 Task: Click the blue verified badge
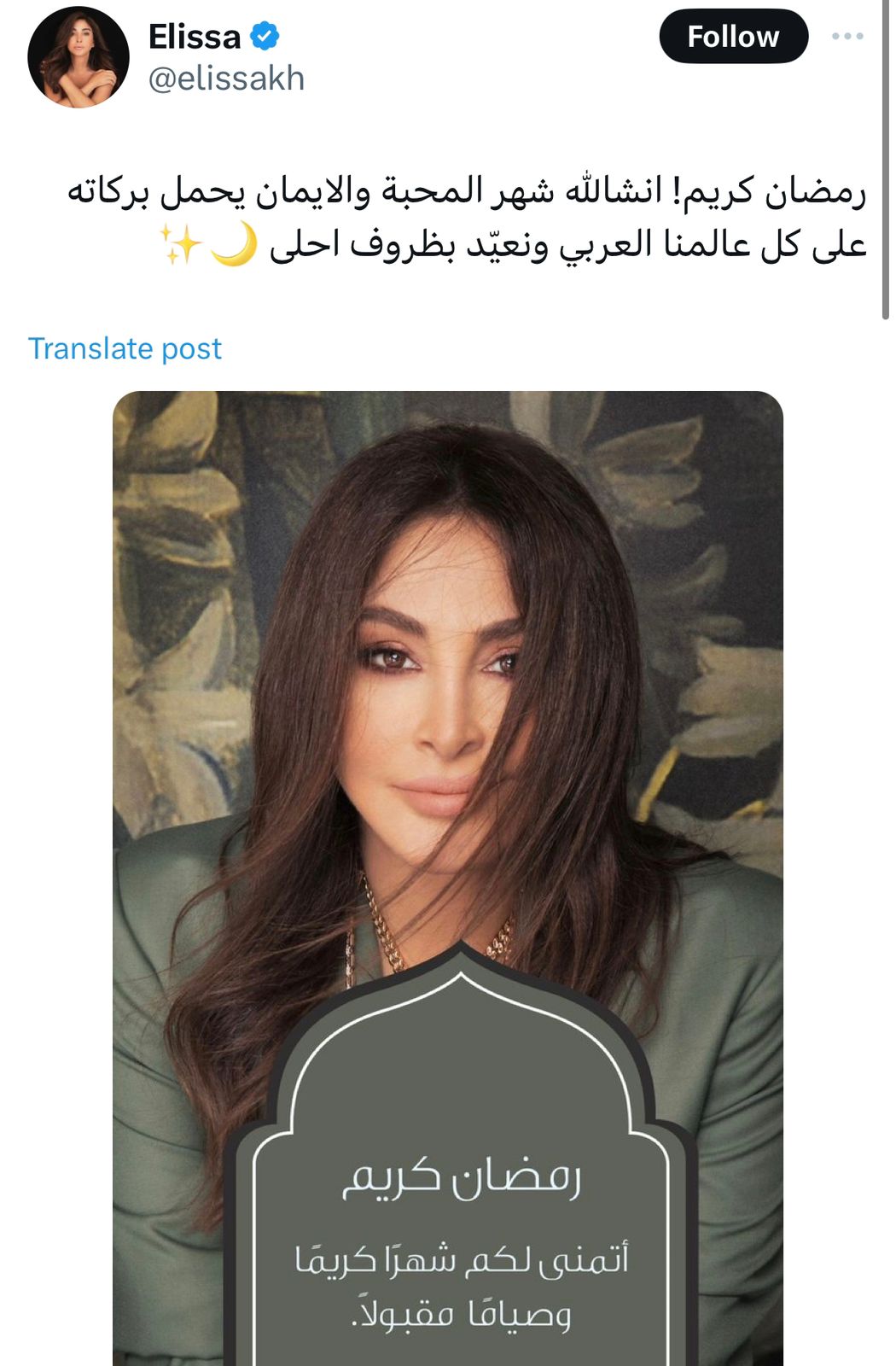(x=265, y=36)
